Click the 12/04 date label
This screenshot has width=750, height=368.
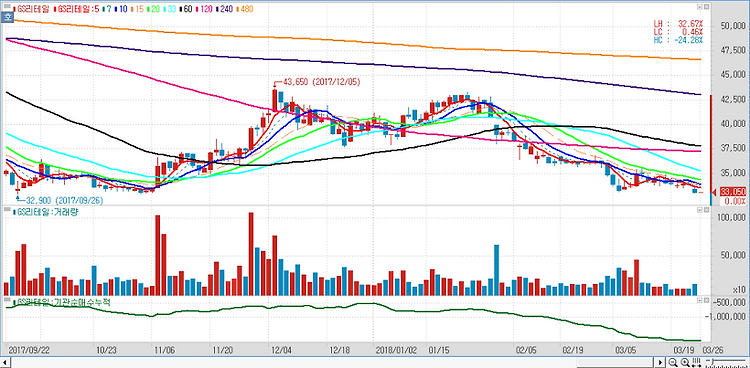click(282, 350)
